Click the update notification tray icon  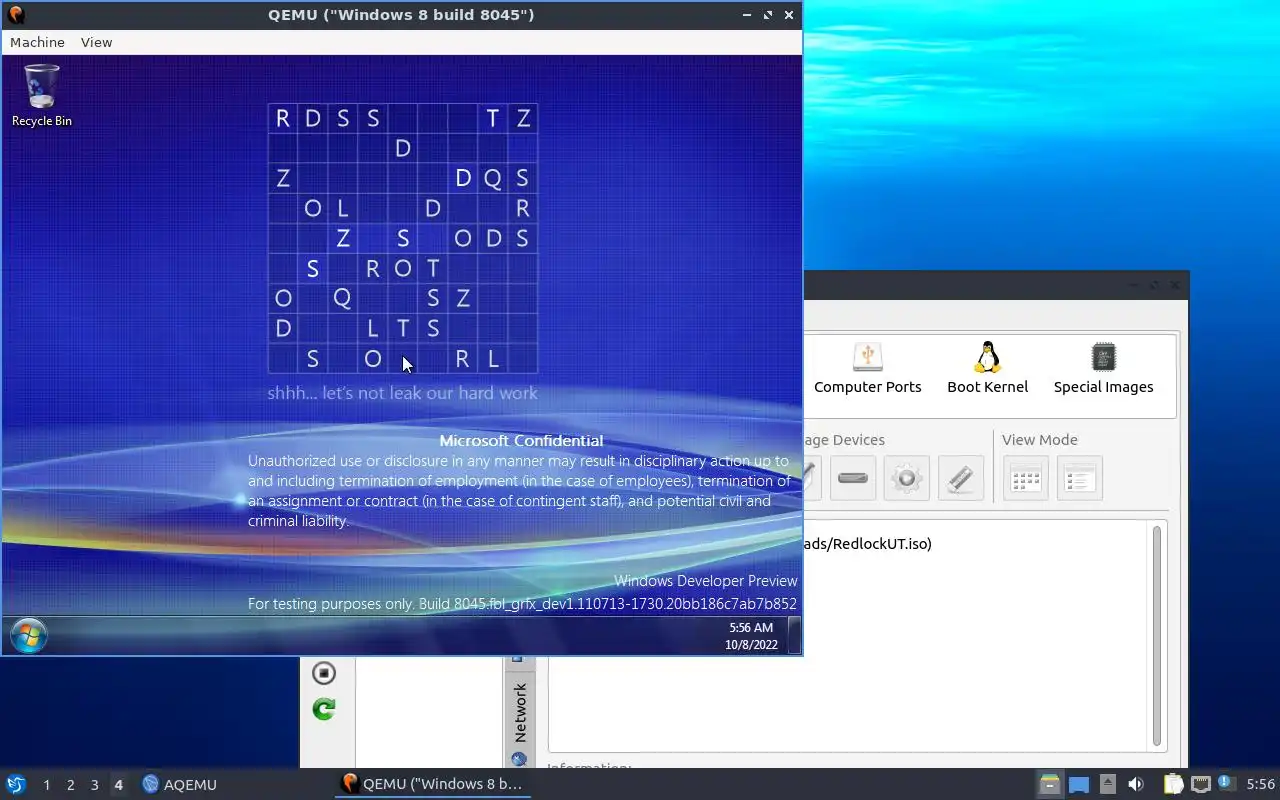click(1225, 784)
